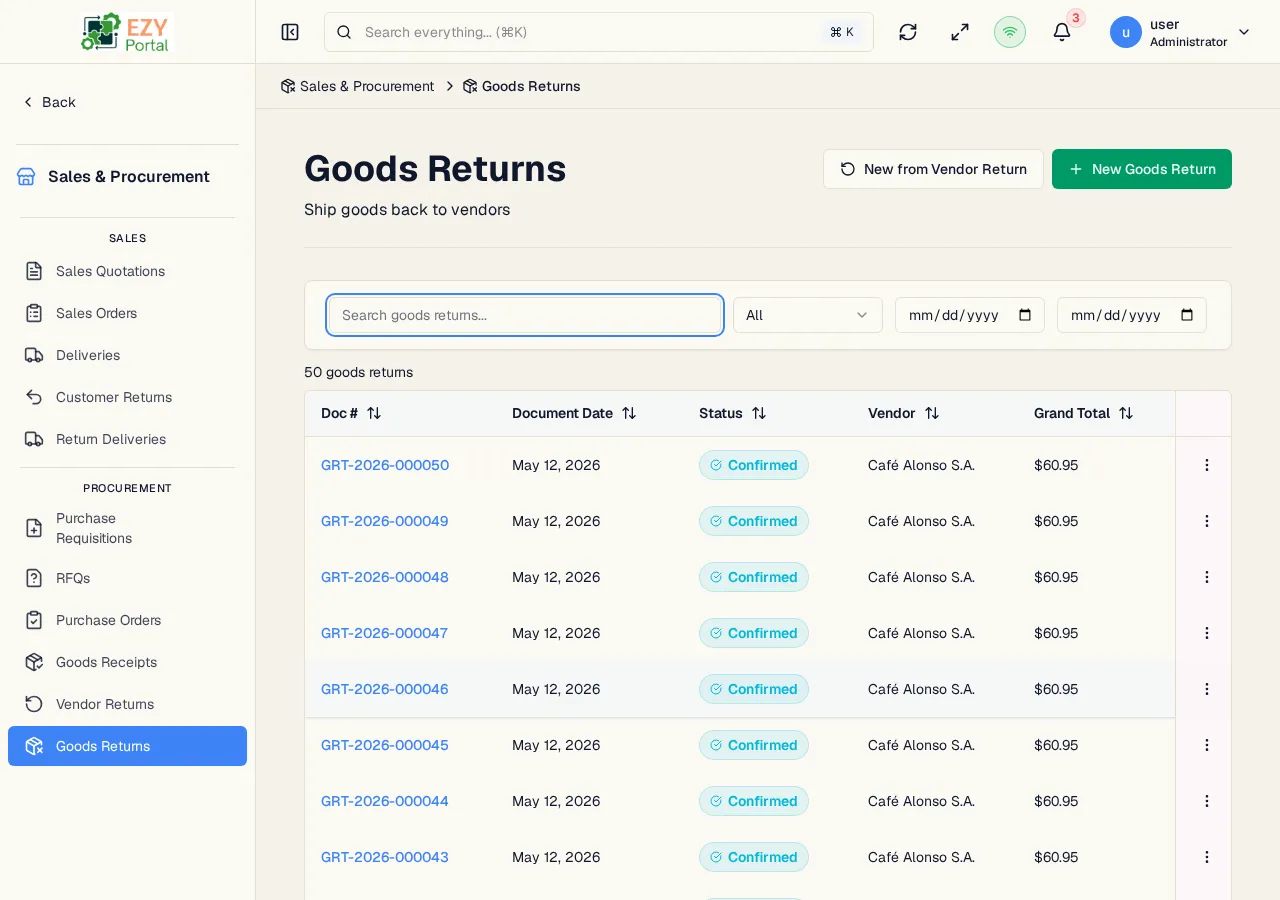Click New Goods Return button
Viewport: 1280px width, 900px height.
pyautogui.click(x=1142, y=169)
